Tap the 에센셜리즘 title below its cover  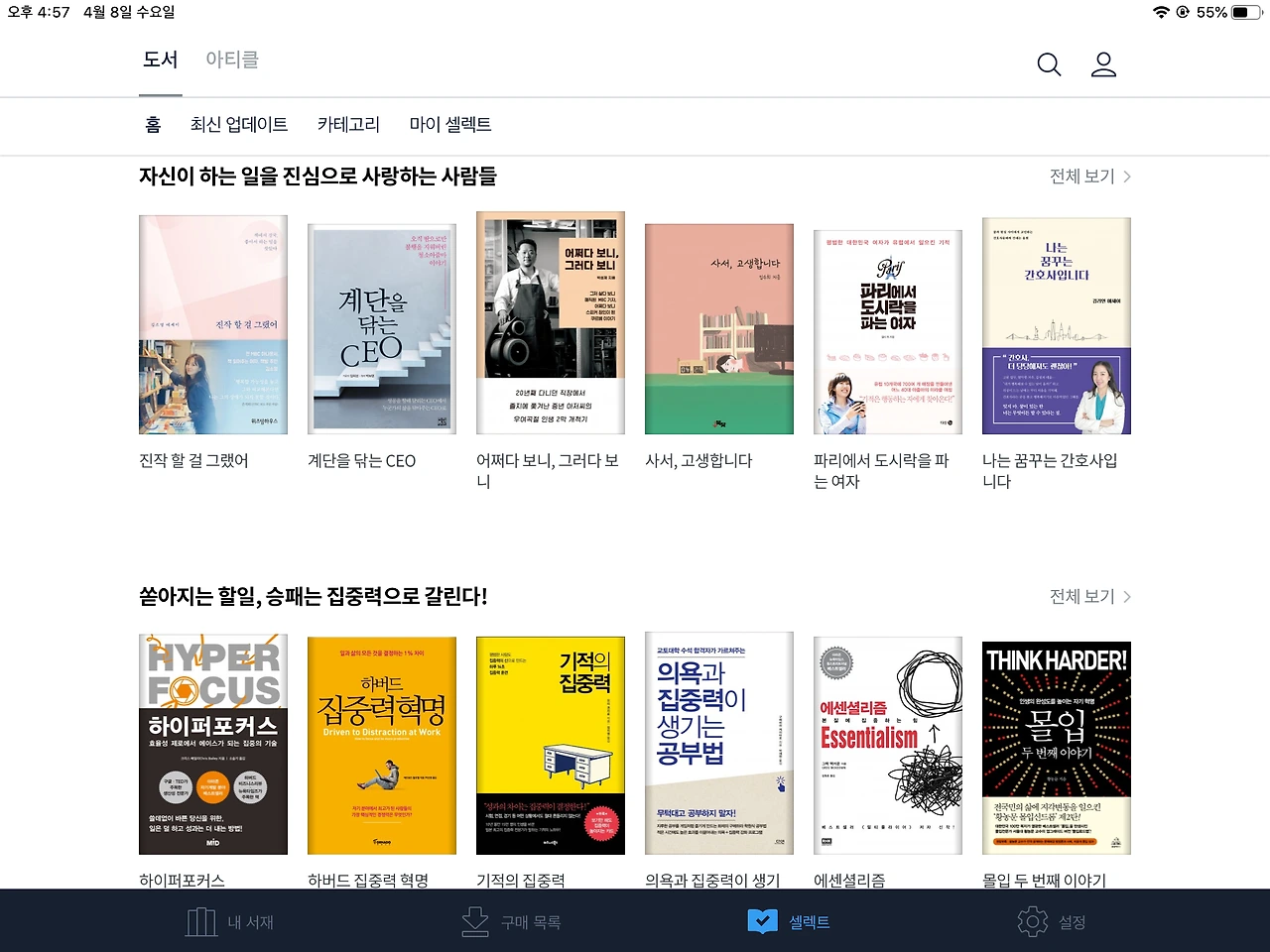click(x=849, y=881)
